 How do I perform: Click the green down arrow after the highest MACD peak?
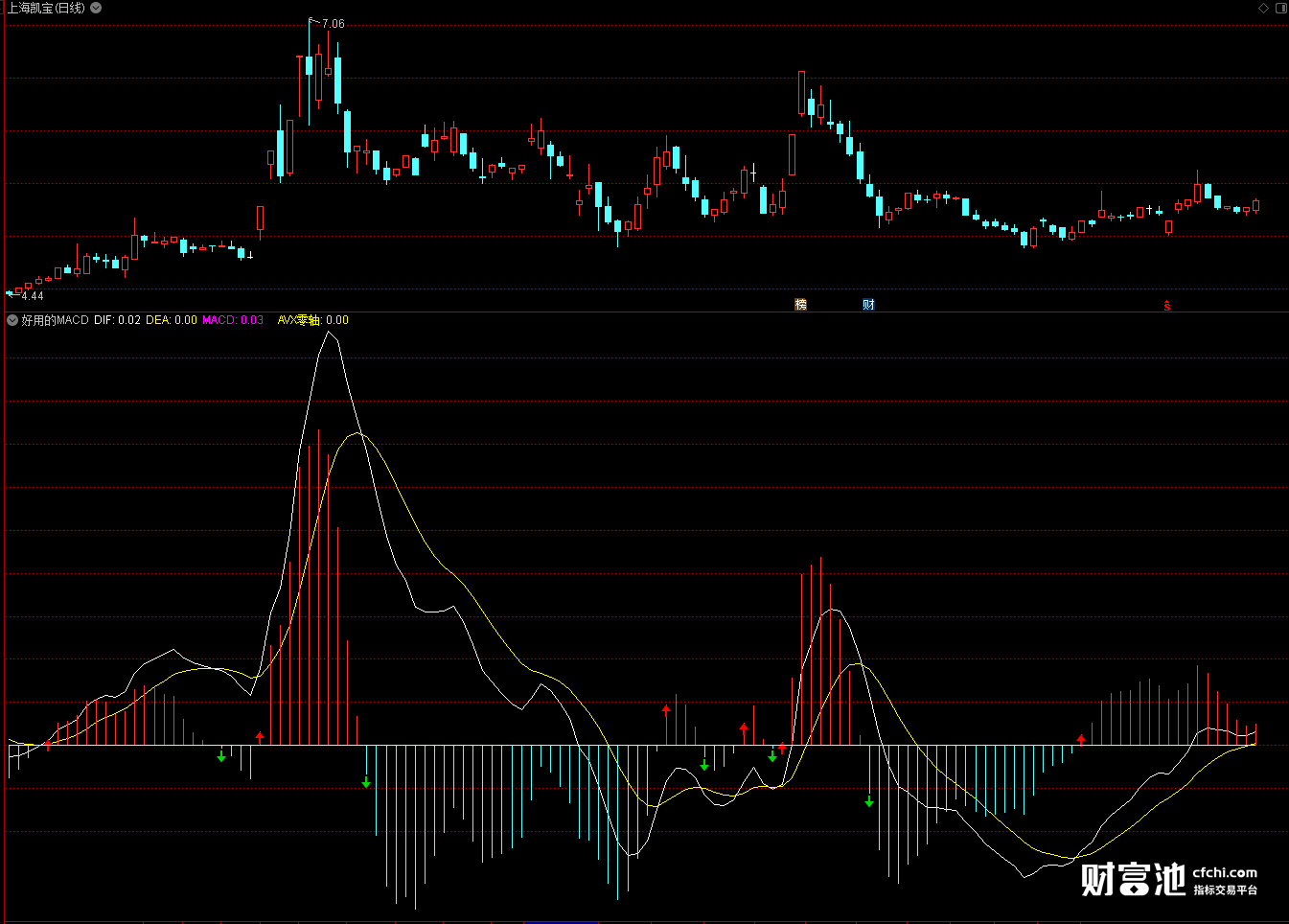(x=366, y=782)
